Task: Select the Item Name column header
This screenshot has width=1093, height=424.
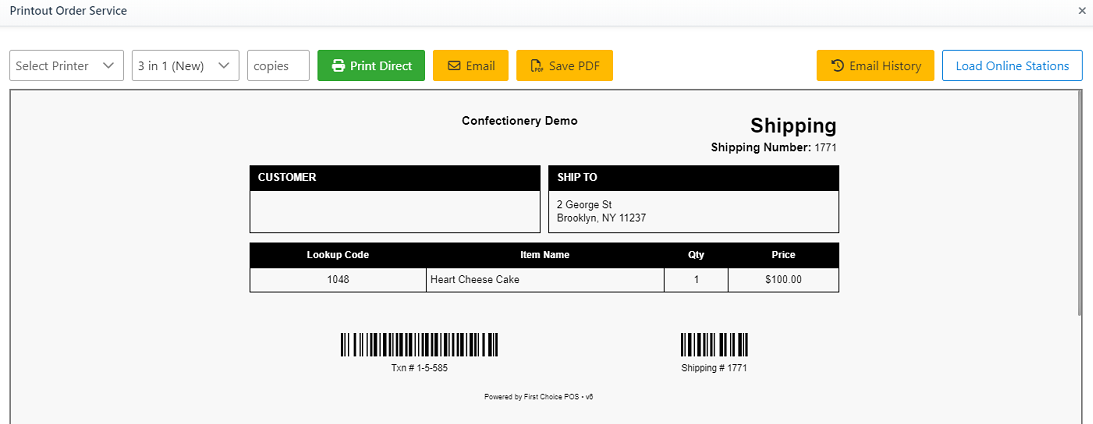Action: point(545,255)
